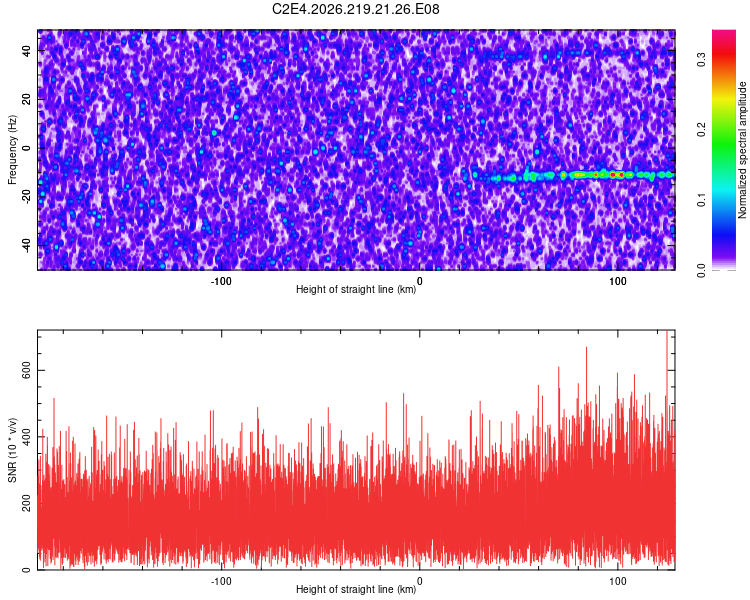750x600 pixels.
Task: Click the 0.3 label on the colorbar
Action: 702,59
